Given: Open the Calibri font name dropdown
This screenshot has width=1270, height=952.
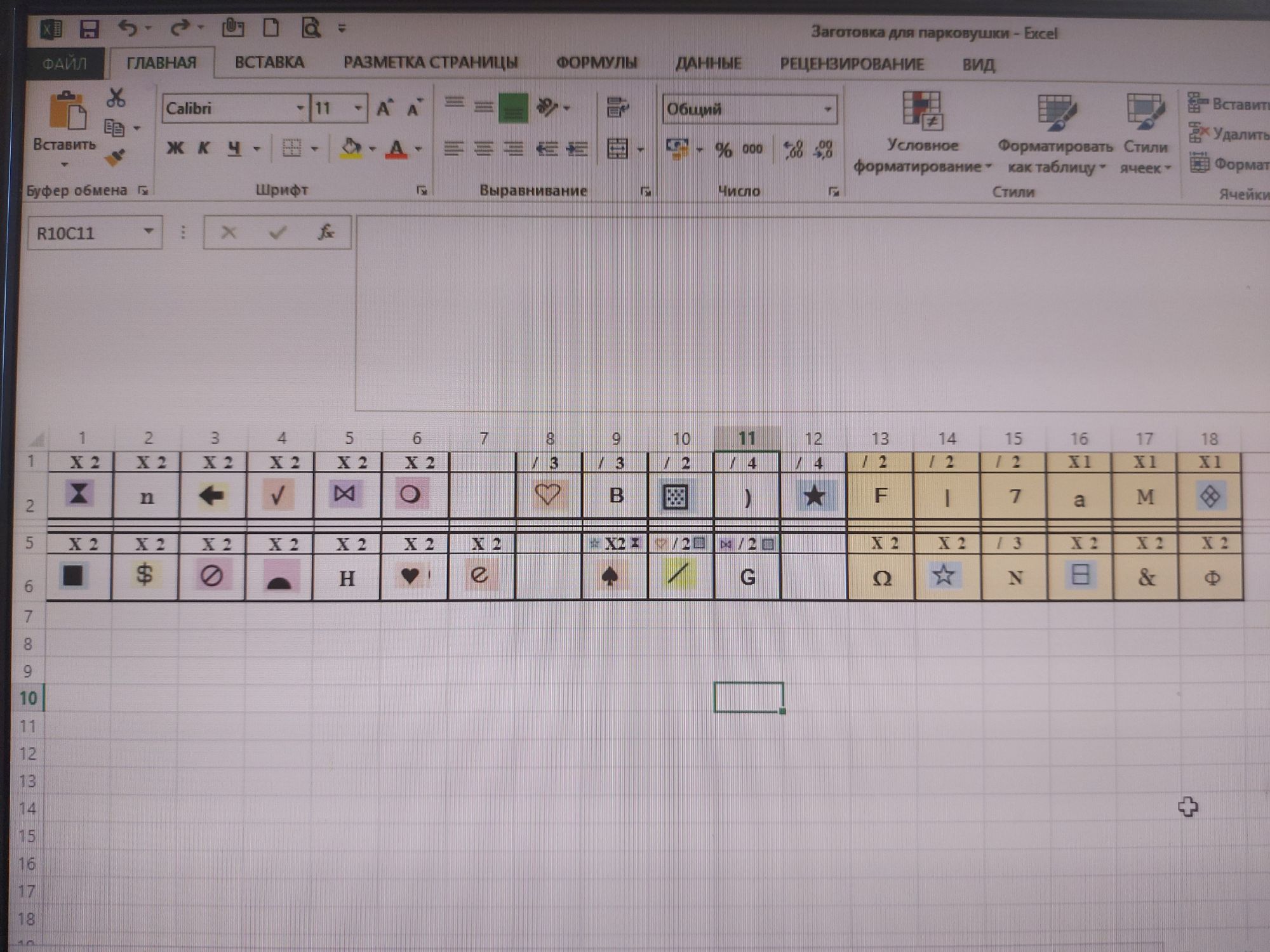Looking at the screenshot, I should pos(300,109).
